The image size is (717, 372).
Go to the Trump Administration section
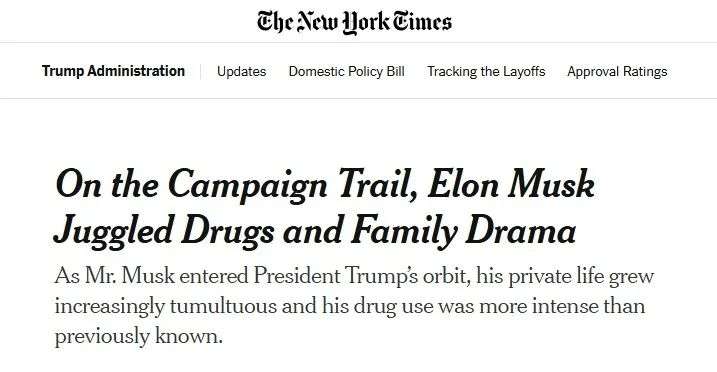pos(113,71)
